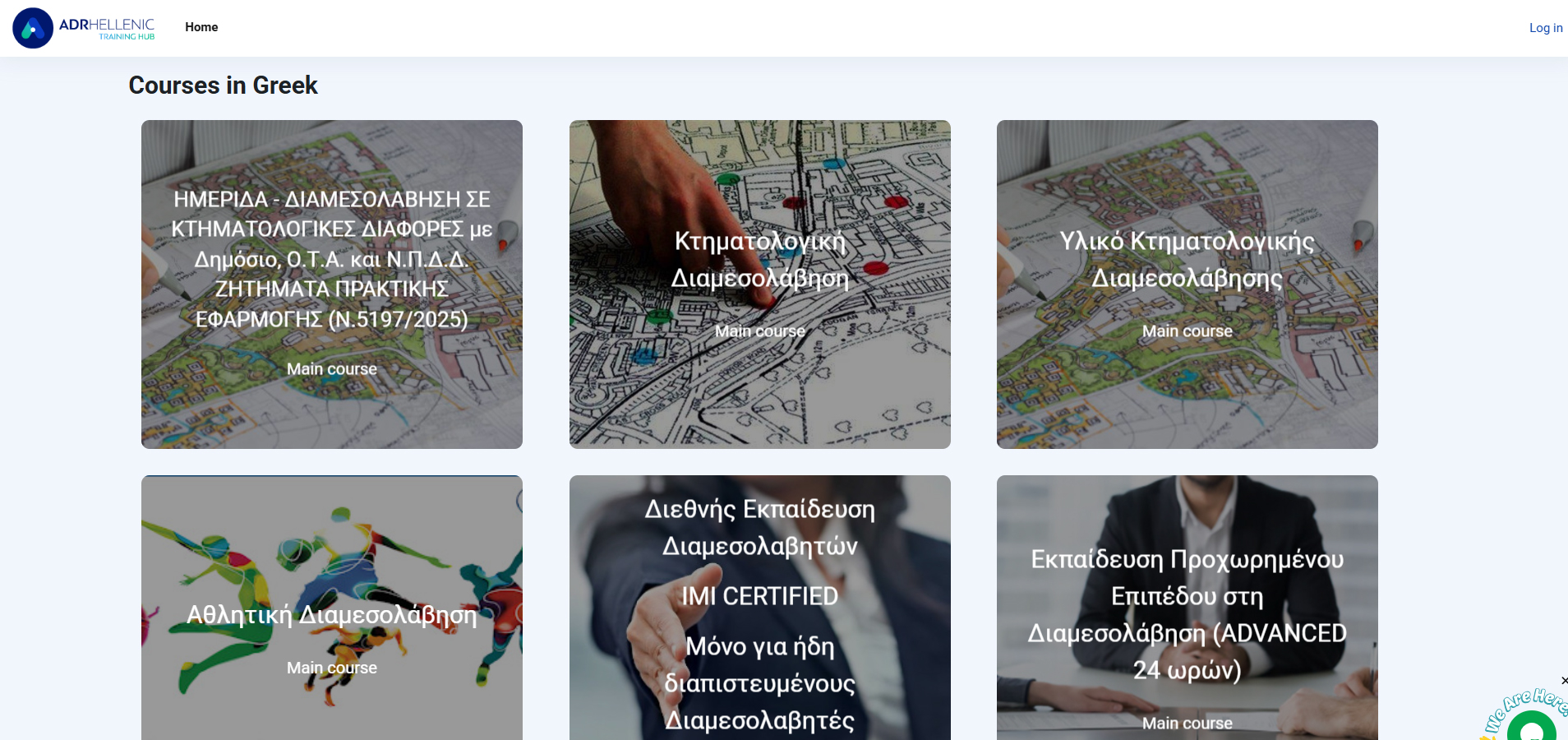Click the colorful athletes thumbnail image

[247, 543]
